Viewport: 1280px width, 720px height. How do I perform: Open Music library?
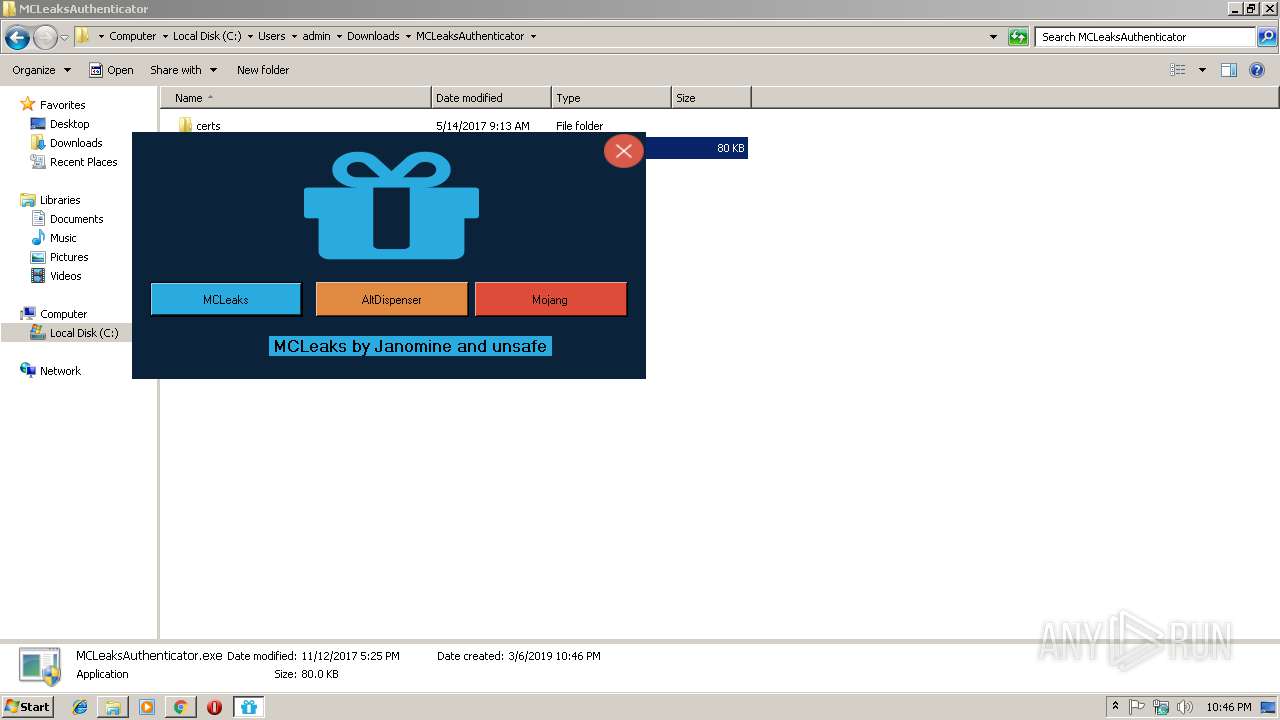point(63,238)
